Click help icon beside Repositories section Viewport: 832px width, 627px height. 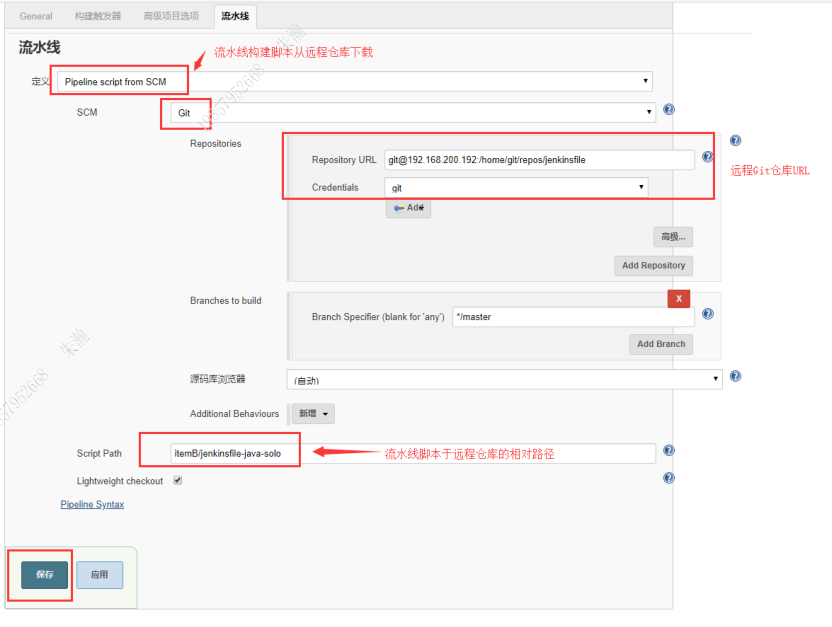pos(735,141)
